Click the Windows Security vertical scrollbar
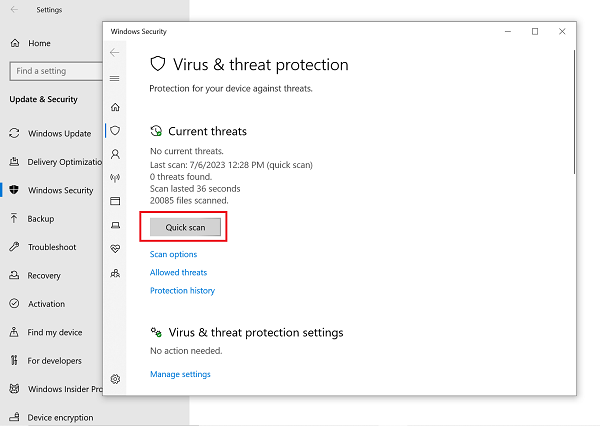This screenshot has height=426, width=600. pos(574,112)
